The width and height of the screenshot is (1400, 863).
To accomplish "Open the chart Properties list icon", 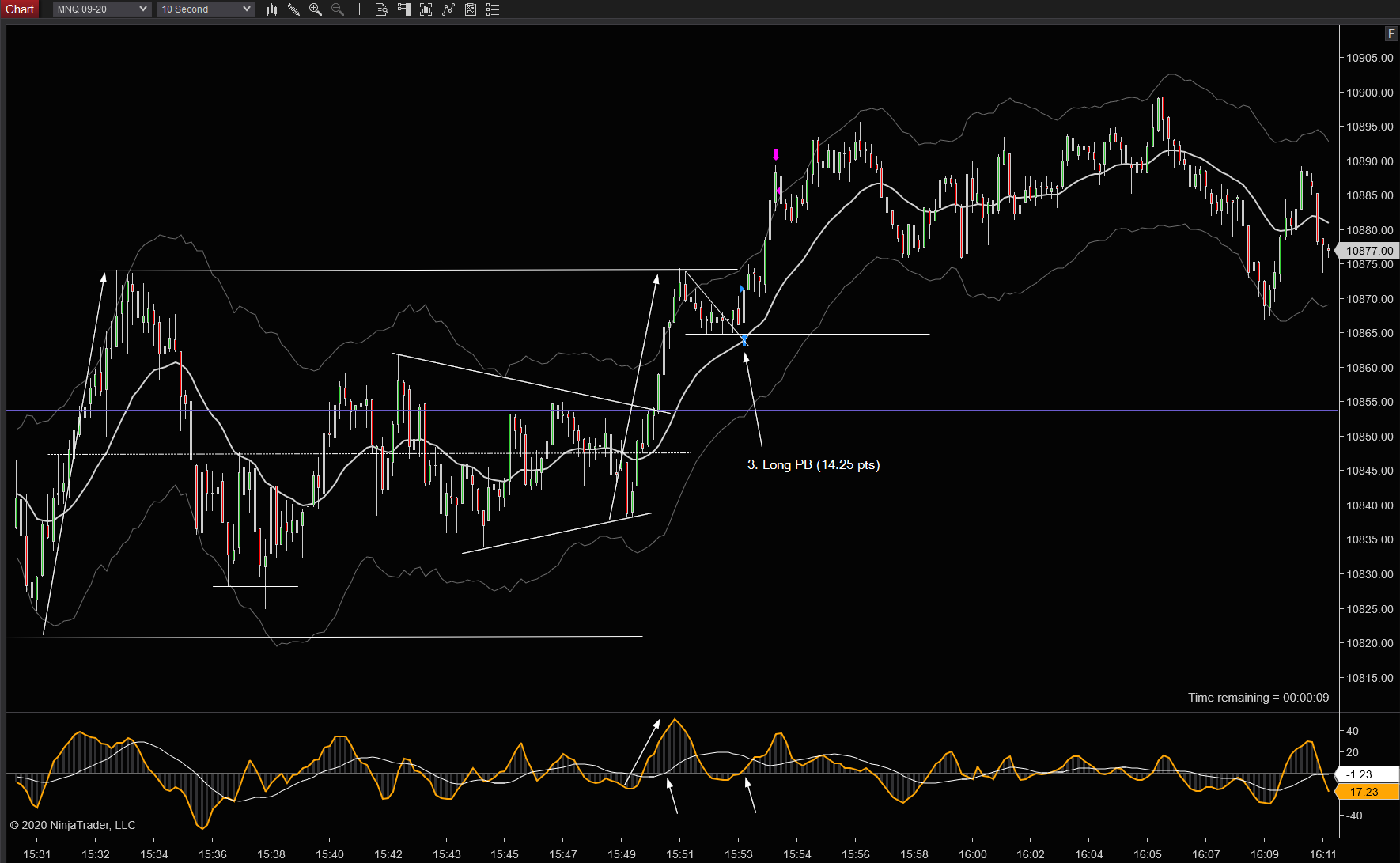I will click(493, 9).
